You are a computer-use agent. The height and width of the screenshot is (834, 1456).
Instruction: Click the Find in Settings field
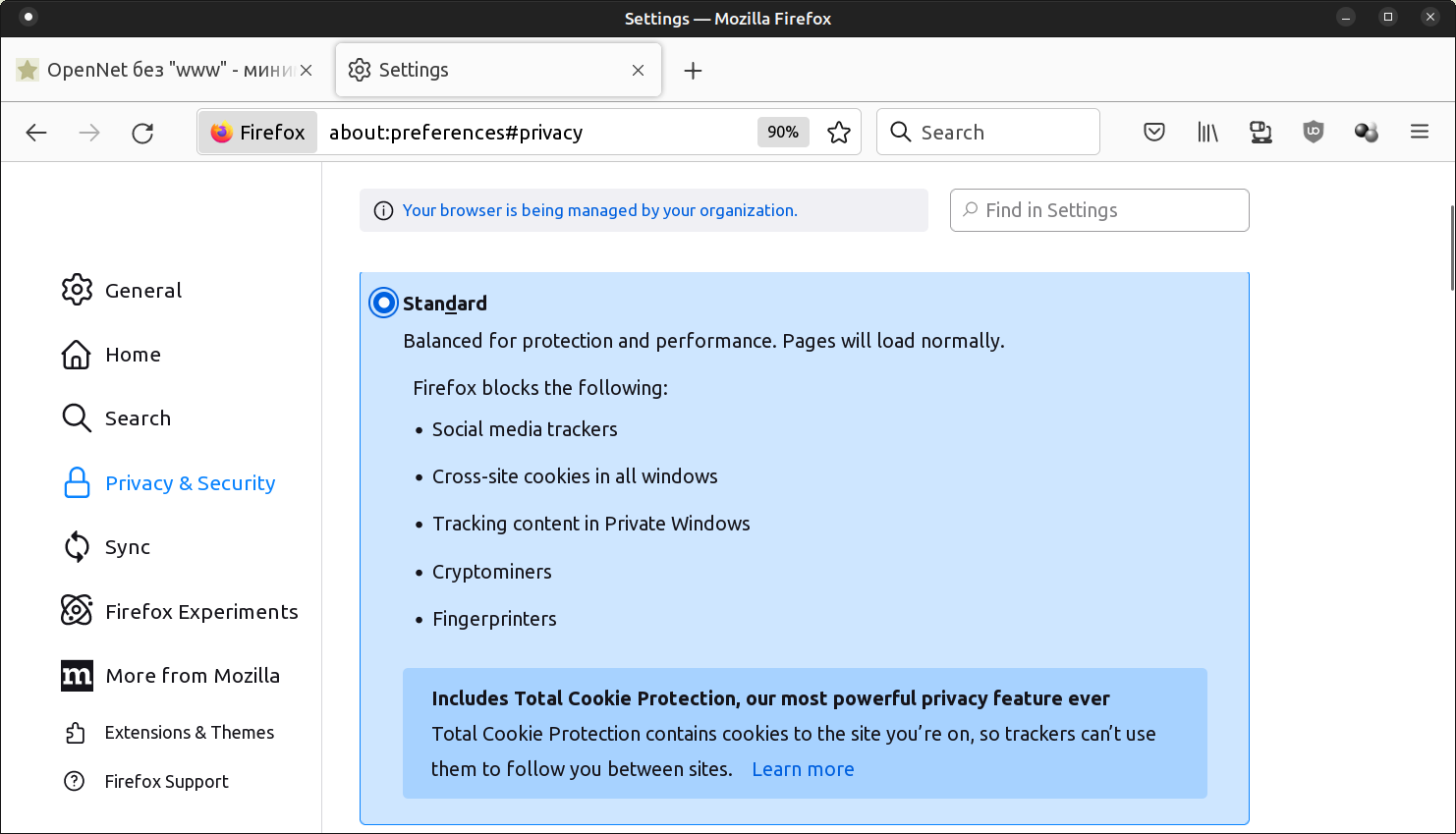[1099, 210]
